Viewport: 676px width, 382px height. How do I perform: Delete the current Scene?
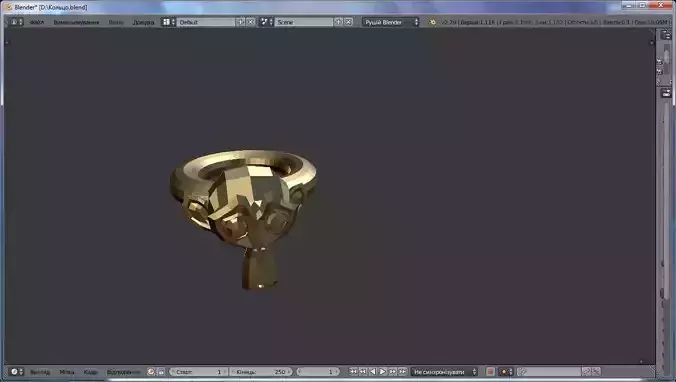[x=348, y=22]
